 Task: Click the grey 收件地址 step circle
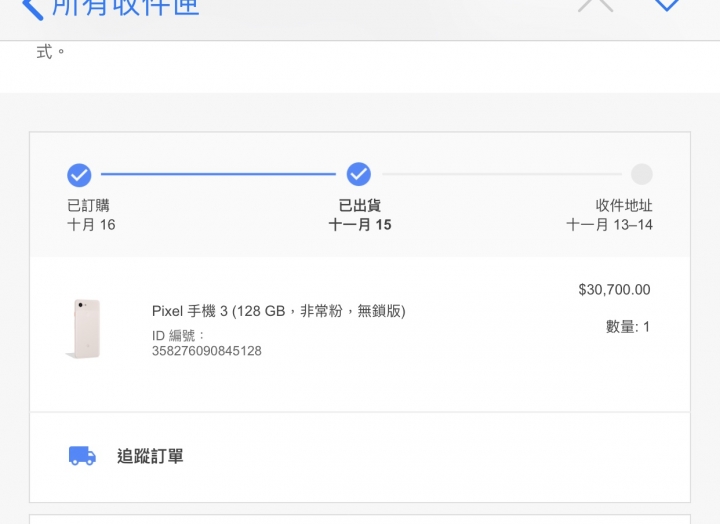641,174
